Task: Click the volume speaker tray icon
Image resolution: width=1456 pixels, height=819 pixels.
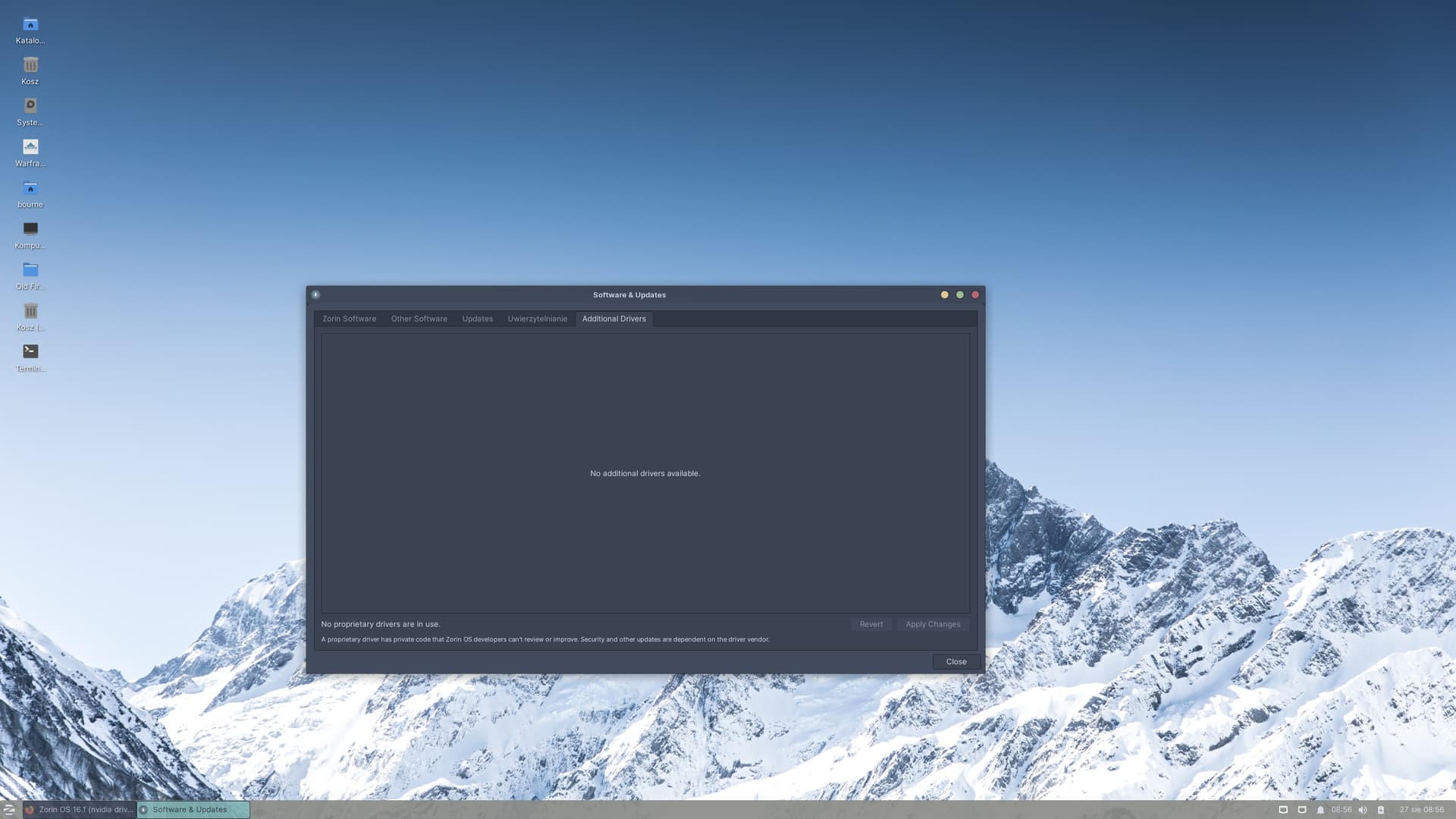Action: coord(1363,810)
